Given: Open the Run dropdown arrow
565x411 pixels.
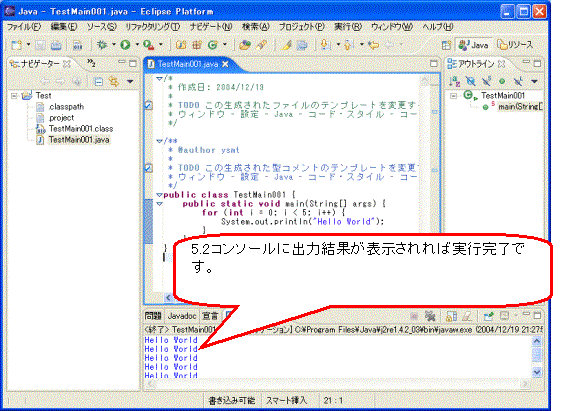Looking at the screenshot, I should [137, 45].
